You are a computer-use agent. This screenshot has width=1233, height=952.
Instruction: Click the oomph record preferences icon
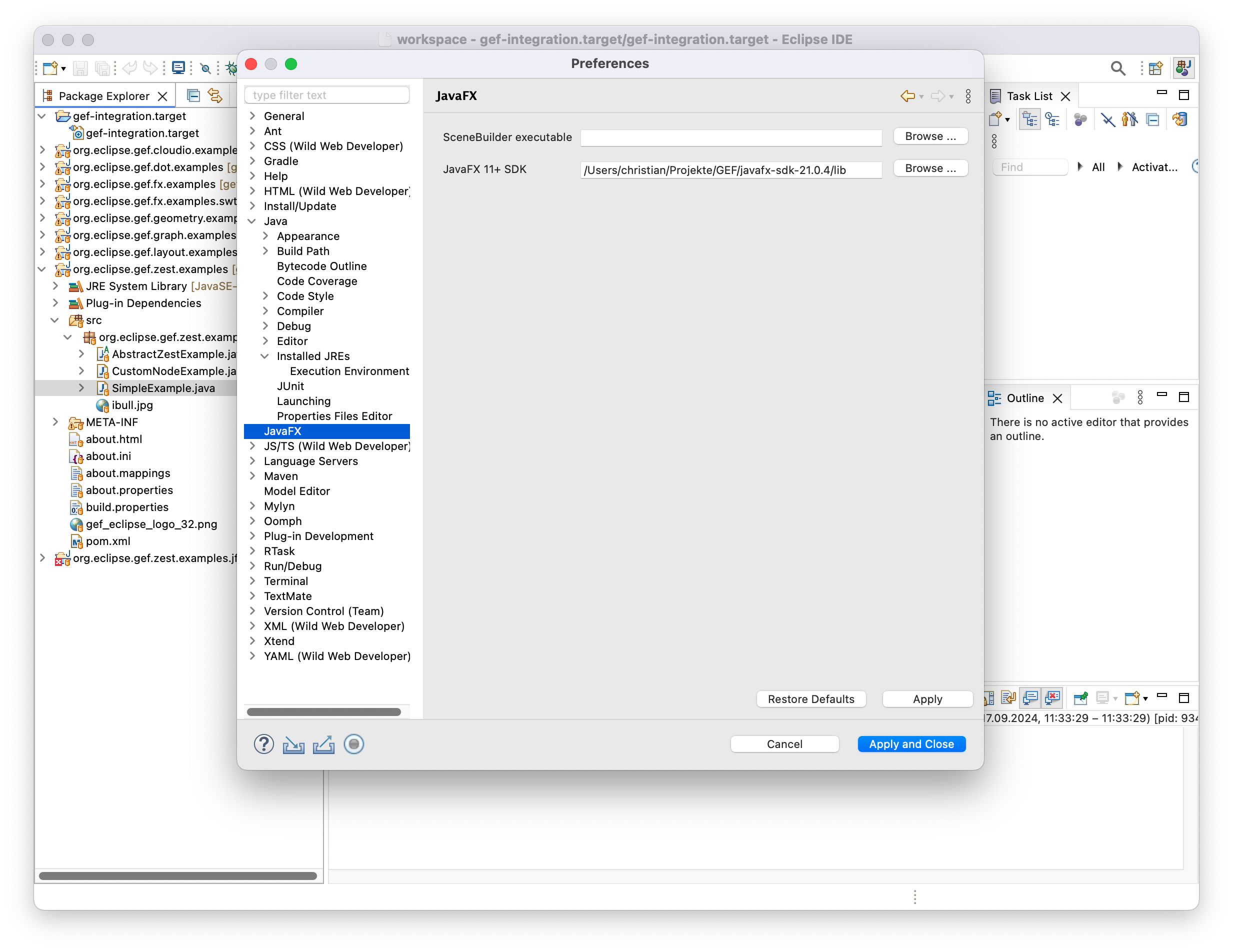pos(354,744)
